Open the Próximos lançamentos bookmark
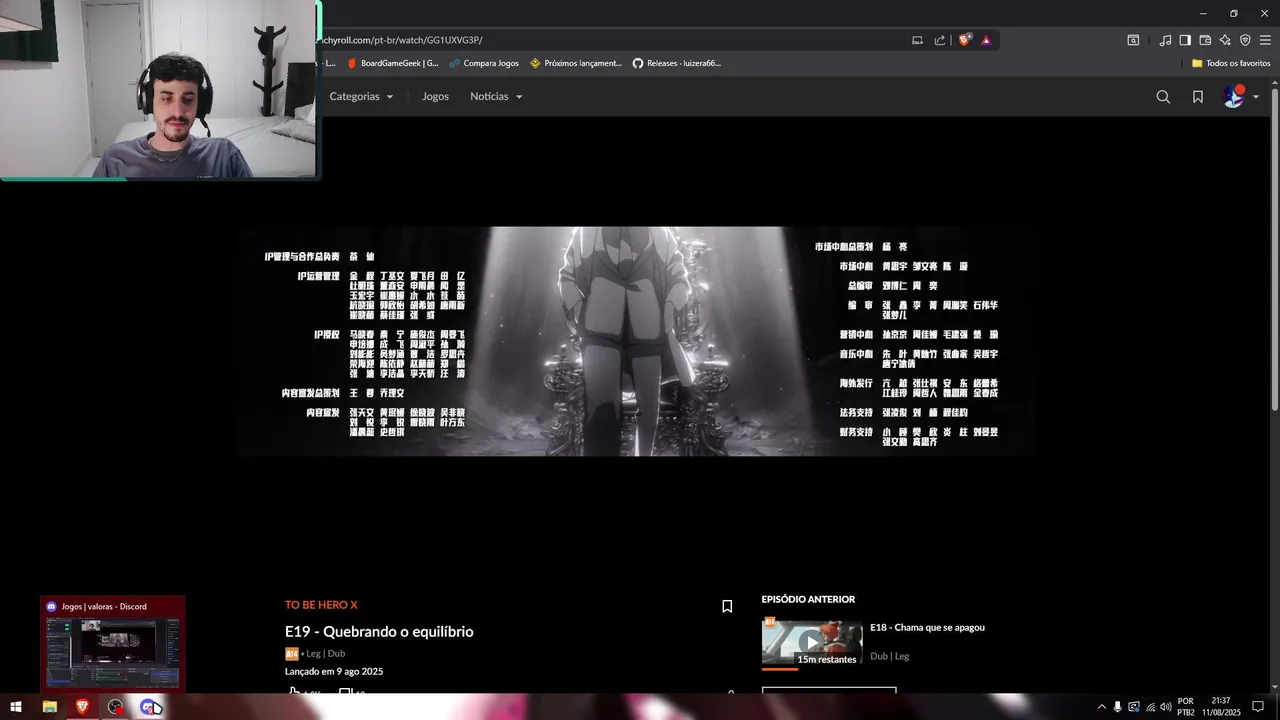 [576, 63]
